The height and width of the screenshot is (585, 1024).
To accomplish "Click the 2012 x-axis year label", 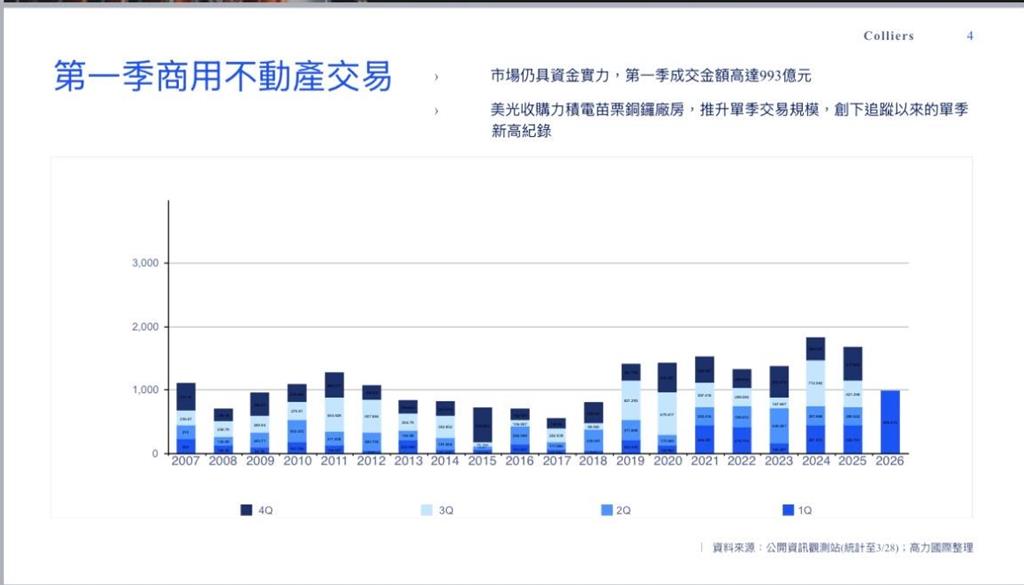I will [x=371, y=461].
